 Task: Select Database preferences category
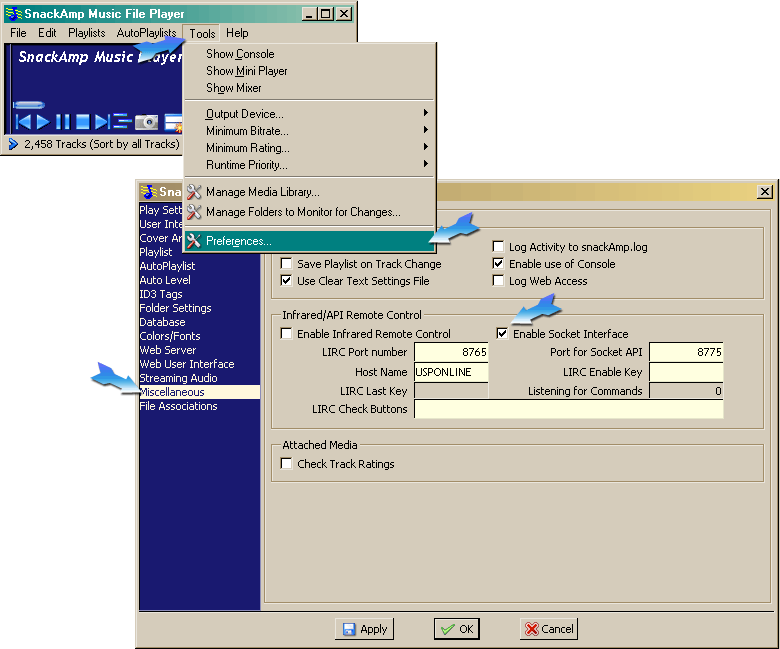199,322
